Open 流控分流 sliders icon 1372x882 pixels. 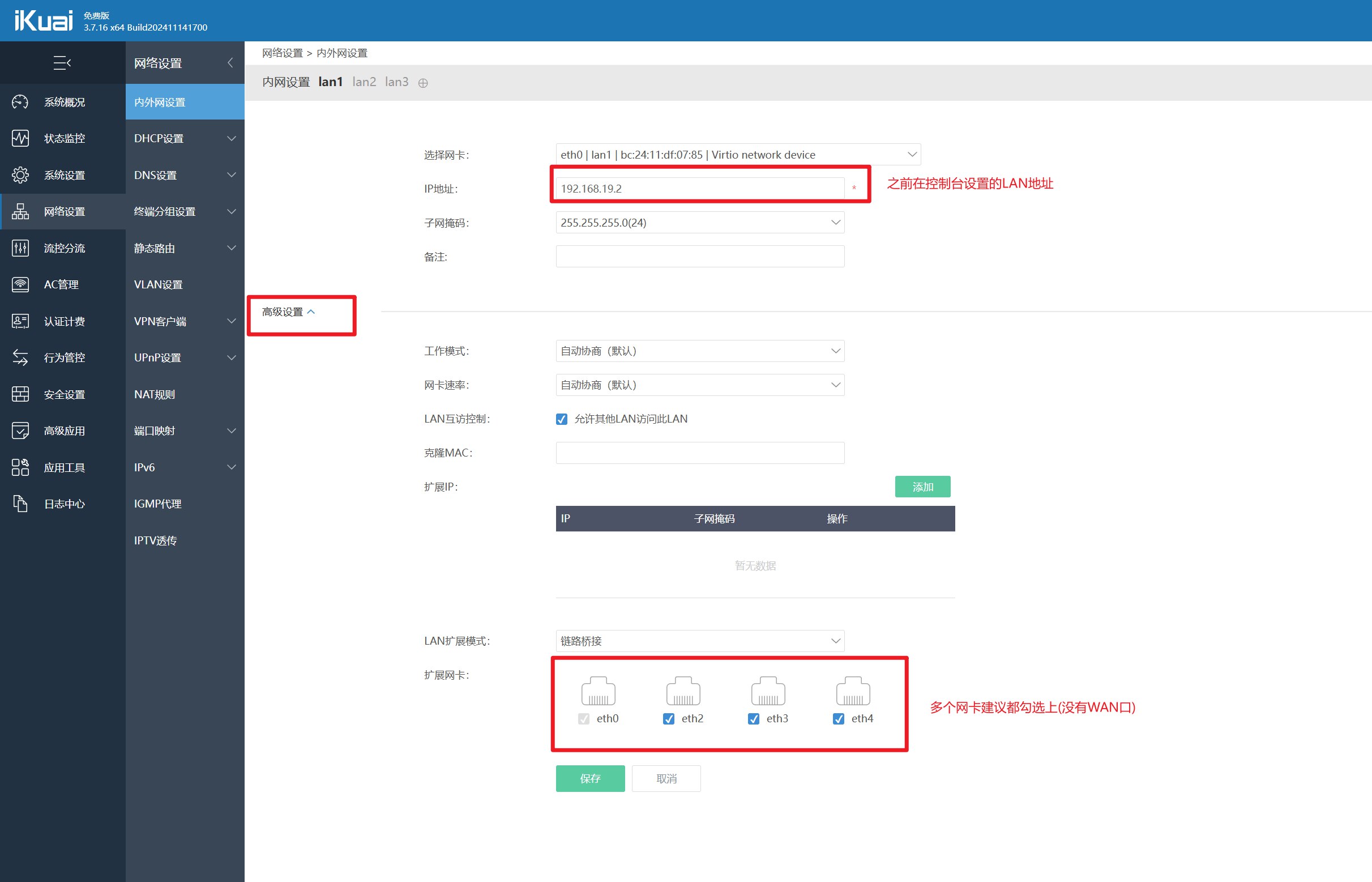click(x=20, y=248)
